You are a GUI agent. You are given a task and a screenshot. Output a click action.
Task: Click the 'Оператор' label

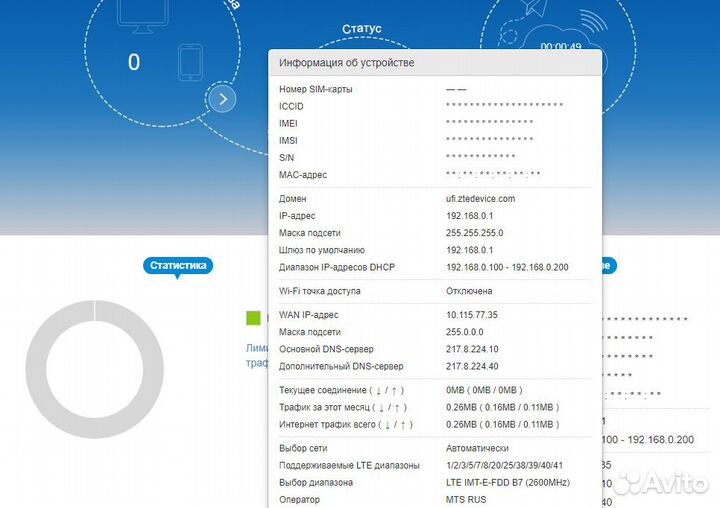tap(299, 499)
